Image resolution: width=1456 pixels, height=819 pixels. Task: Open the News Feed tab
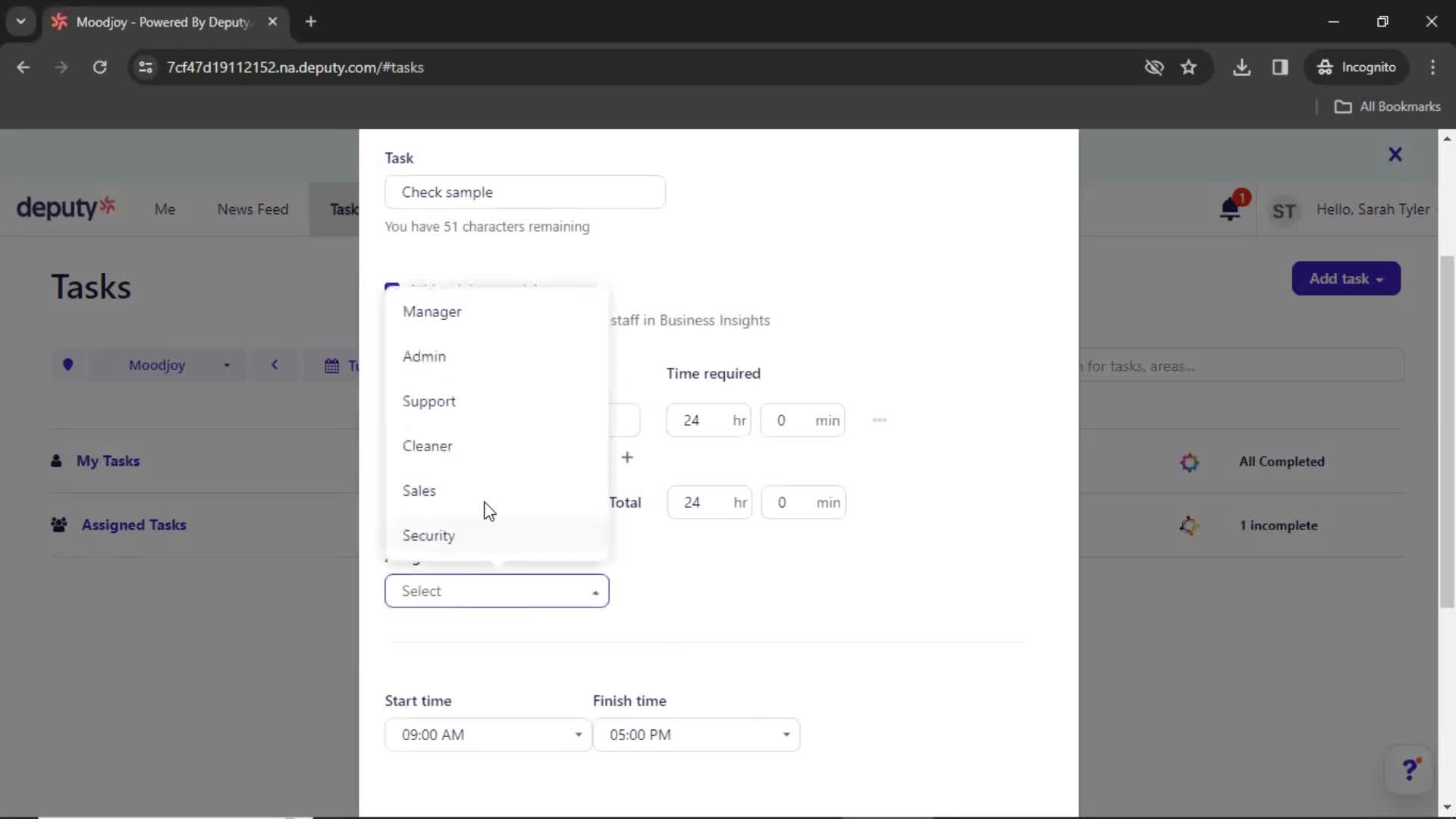click(x=253, y=209)
